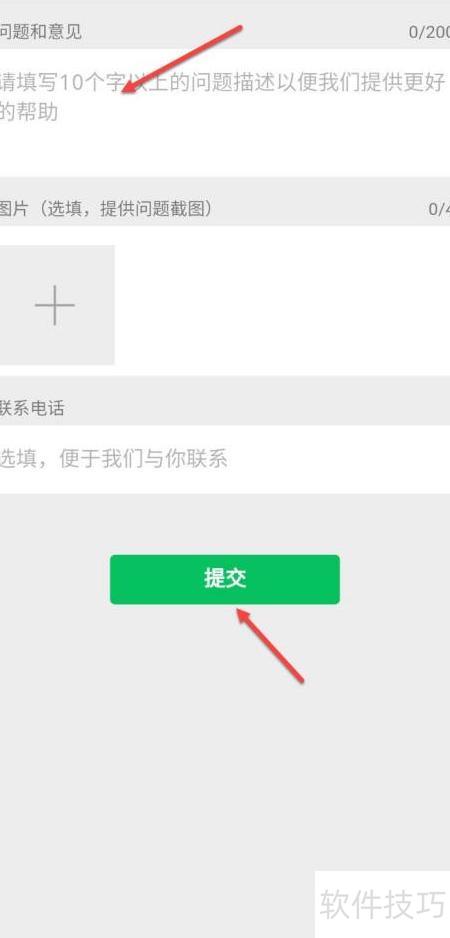Submit feedback with the green 提交 button

tap(224, 579)
